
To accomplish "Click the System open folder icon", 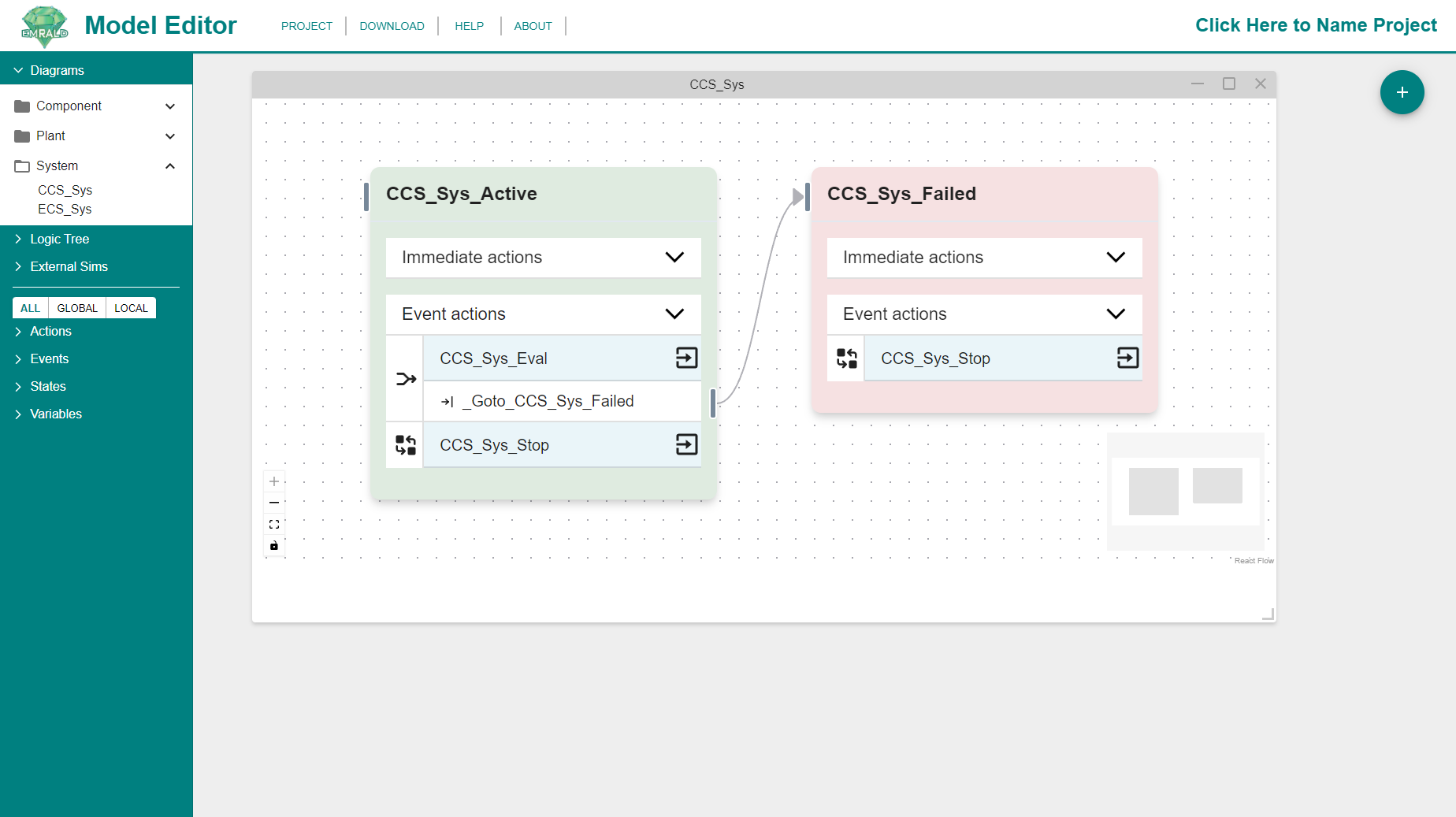I will point(22,166).
